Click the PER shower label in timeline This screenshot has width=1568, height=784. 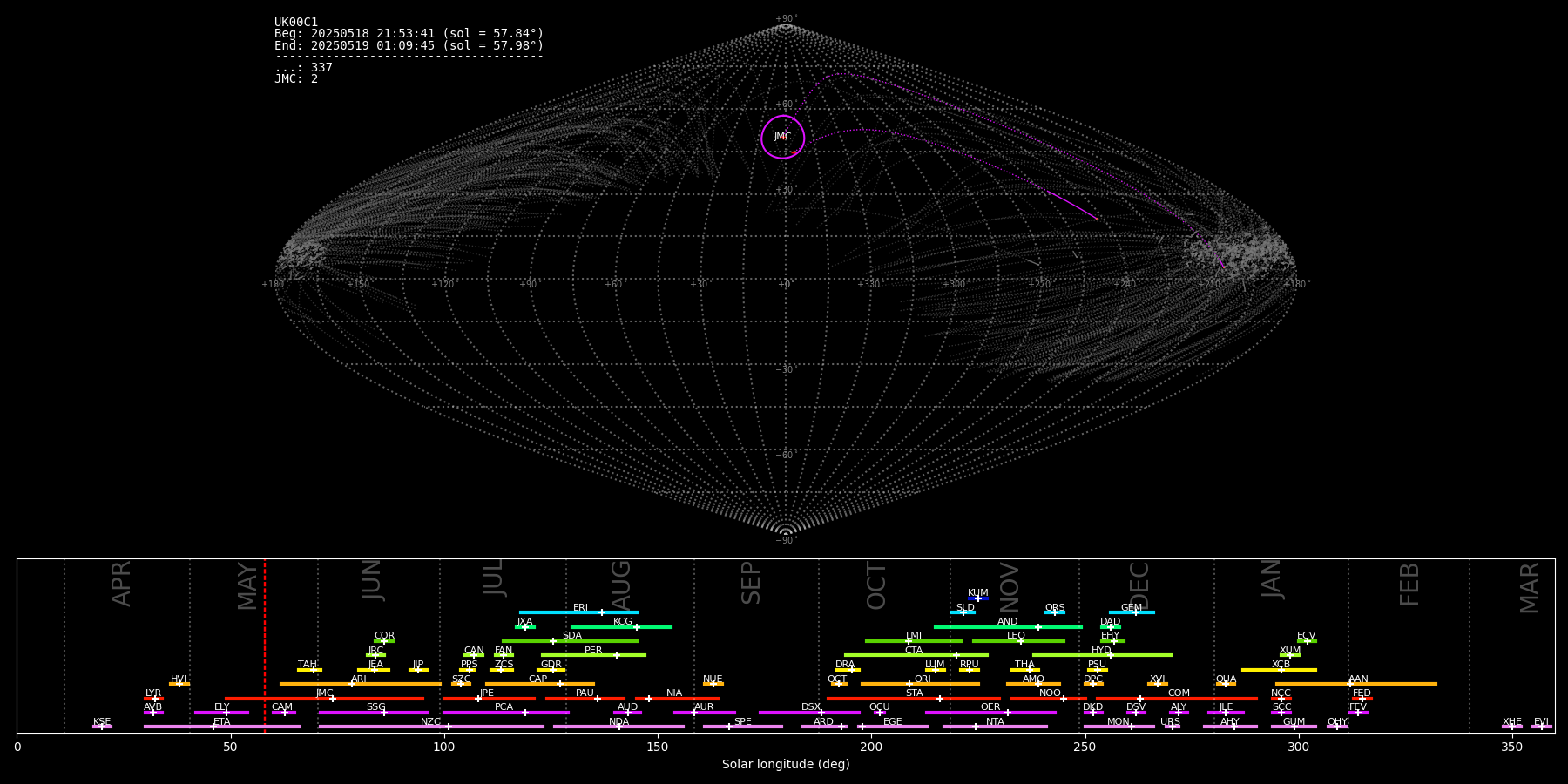tap(593, 651)
